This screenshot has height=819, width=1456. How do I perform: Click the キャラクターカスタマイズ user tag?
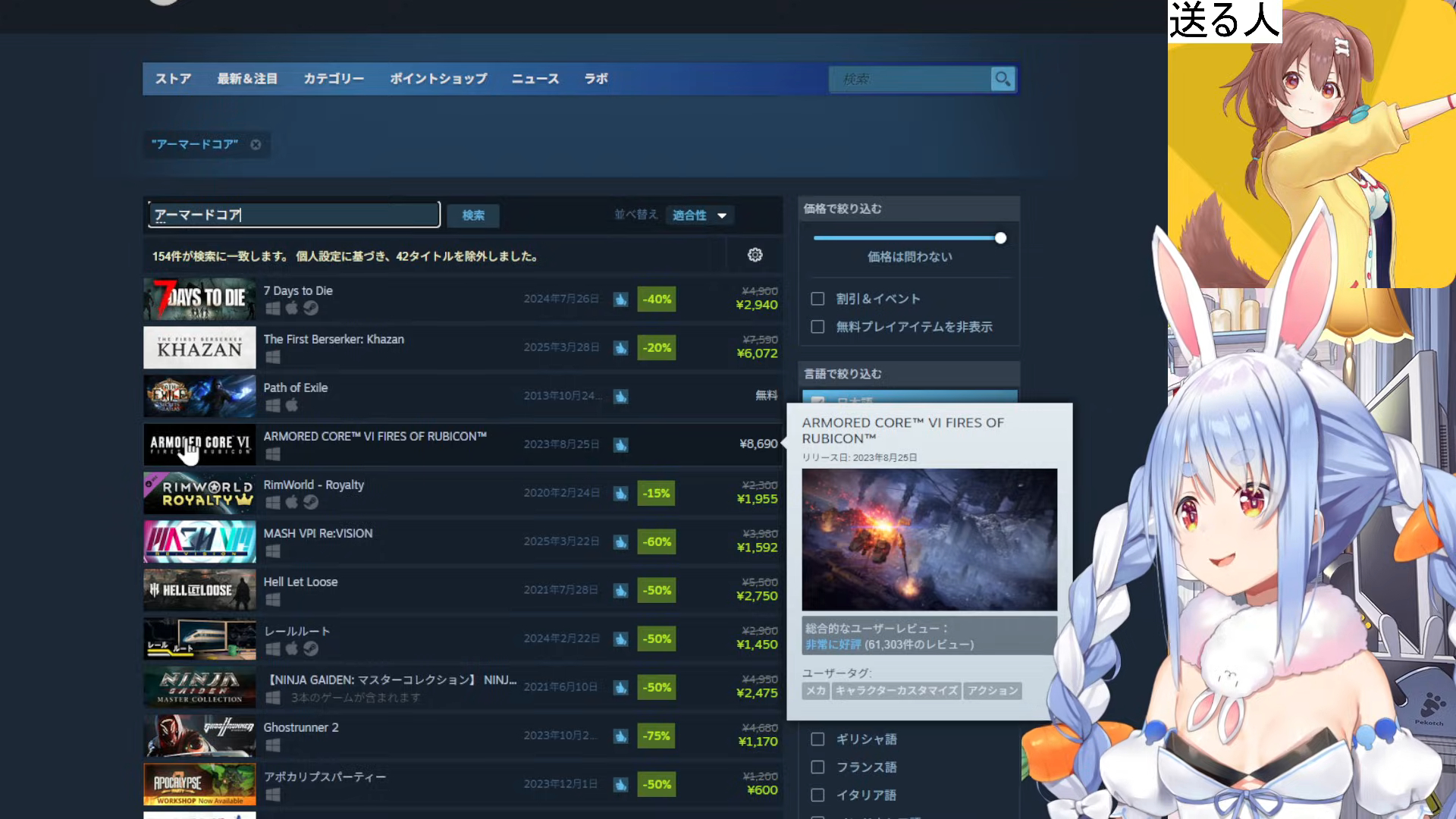point(896,691)
